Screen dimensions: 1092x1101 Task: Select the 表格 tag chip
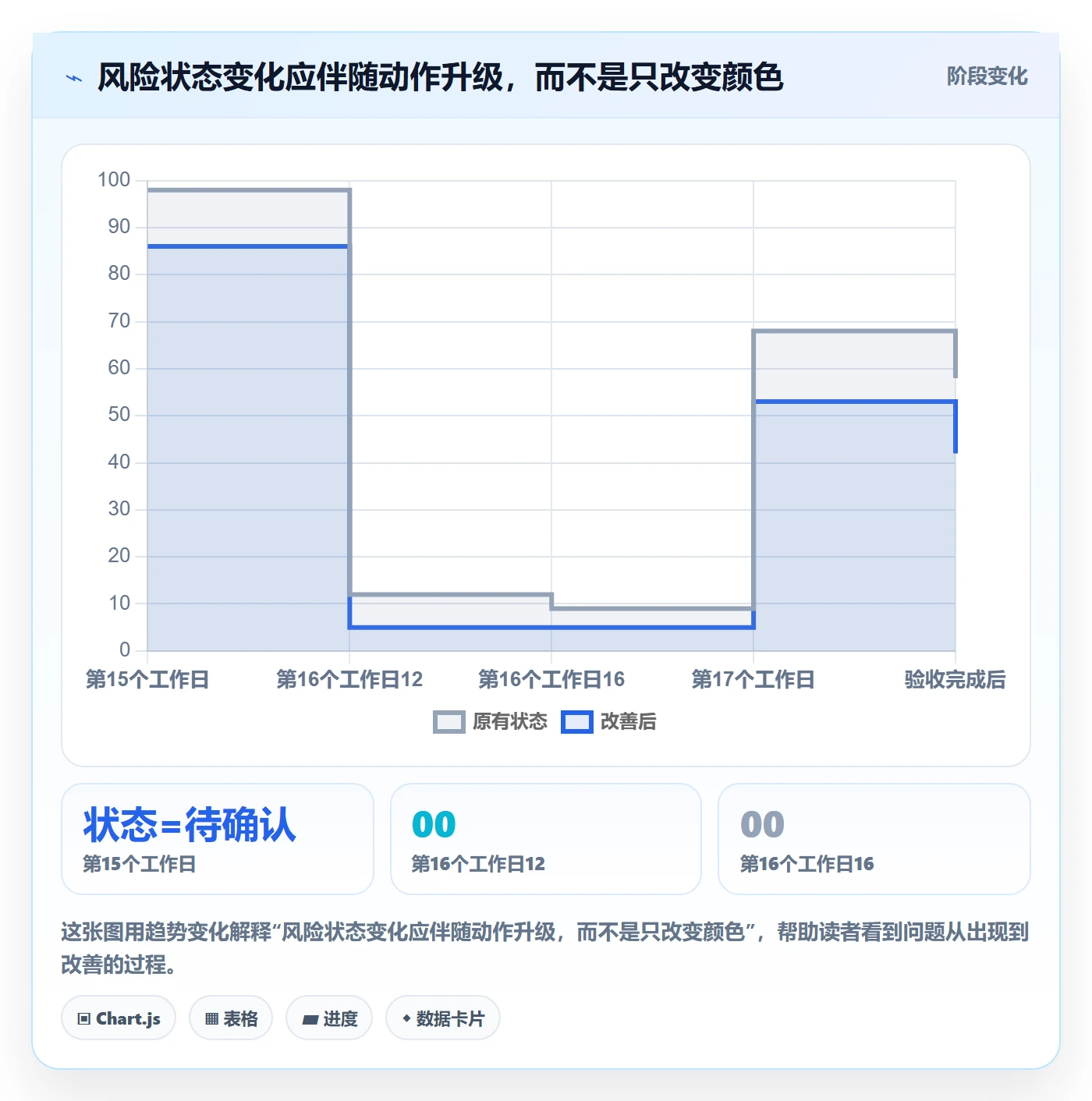click(x=231, y=1018)
